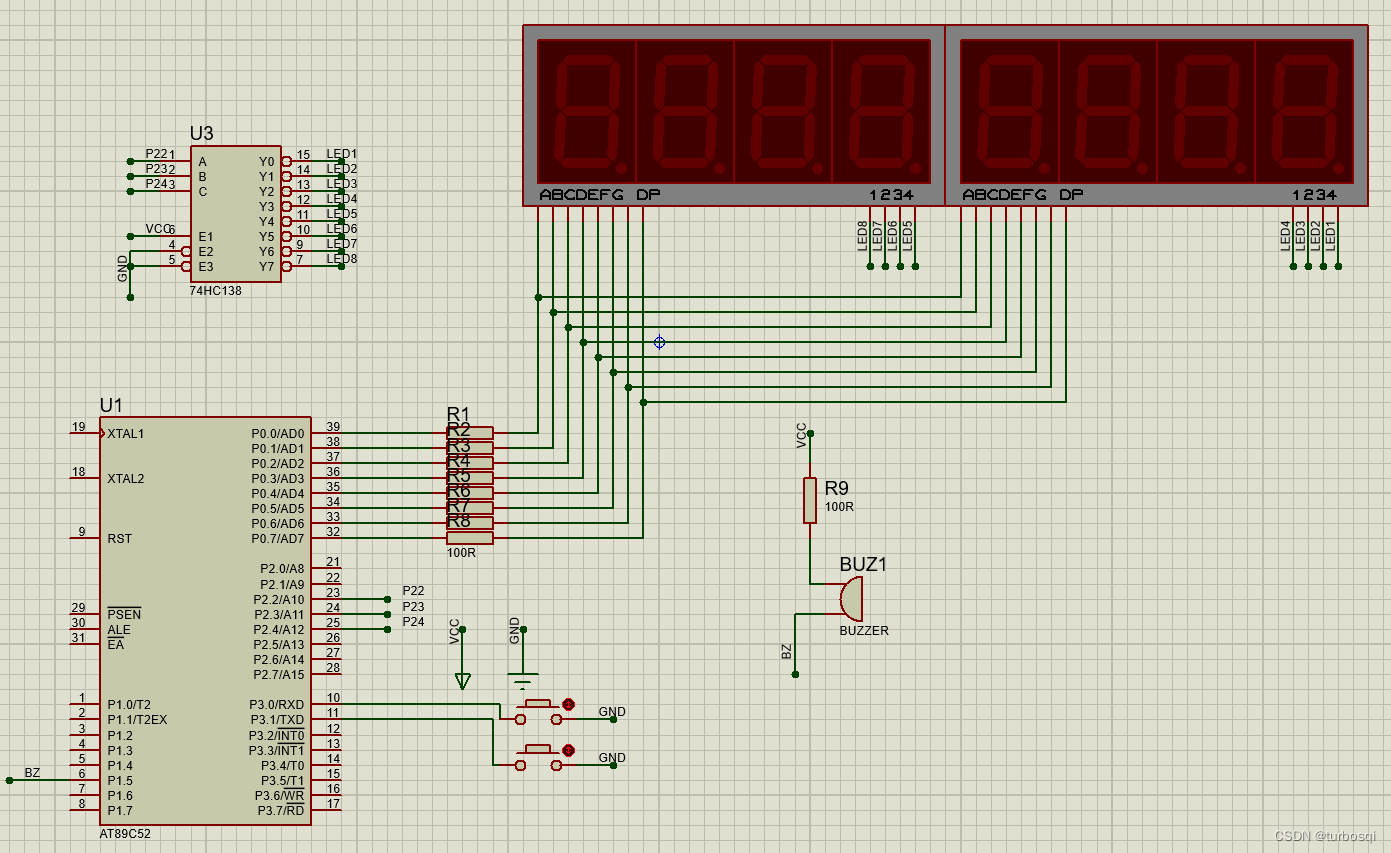1391x853 pixels.
Task: Select the BUZ1 buzzer symbol
Action: [x=850, y=599]
